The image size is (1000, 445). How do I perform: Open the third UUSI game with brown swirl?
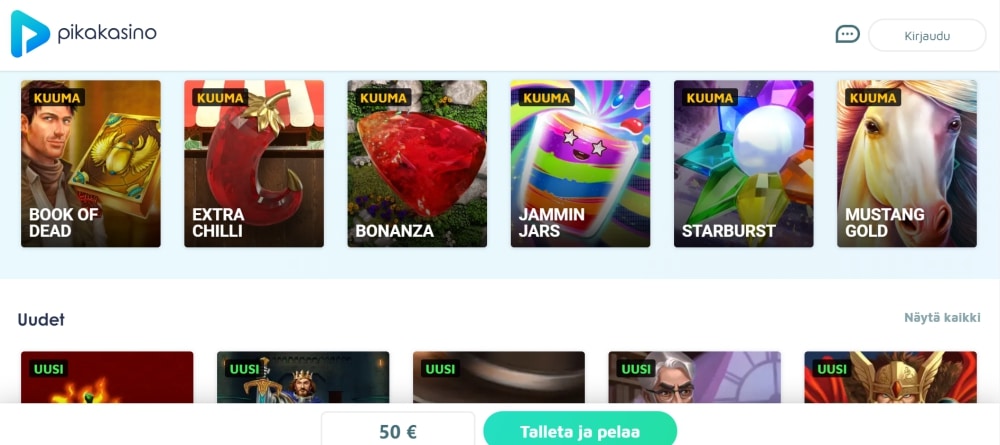tap(499, 377)
